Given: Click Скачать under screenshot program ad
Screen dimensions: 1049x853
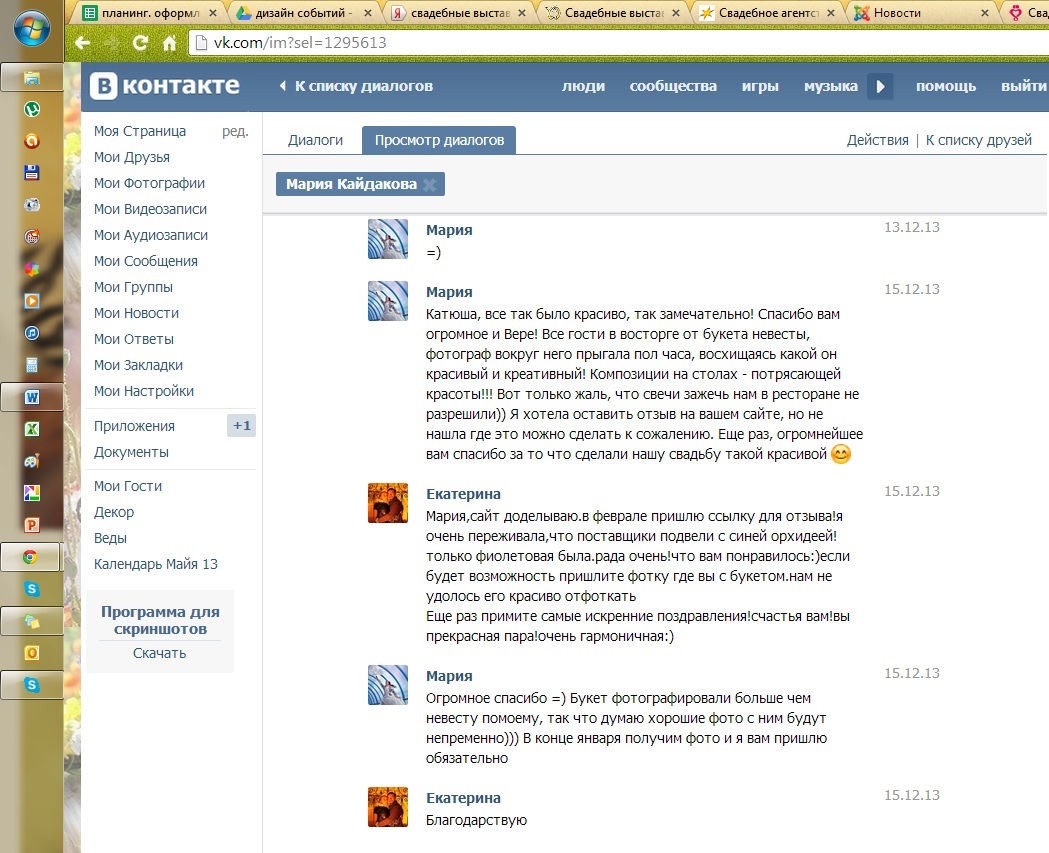Looking at the screenshot, I should [x=159, y=654].
